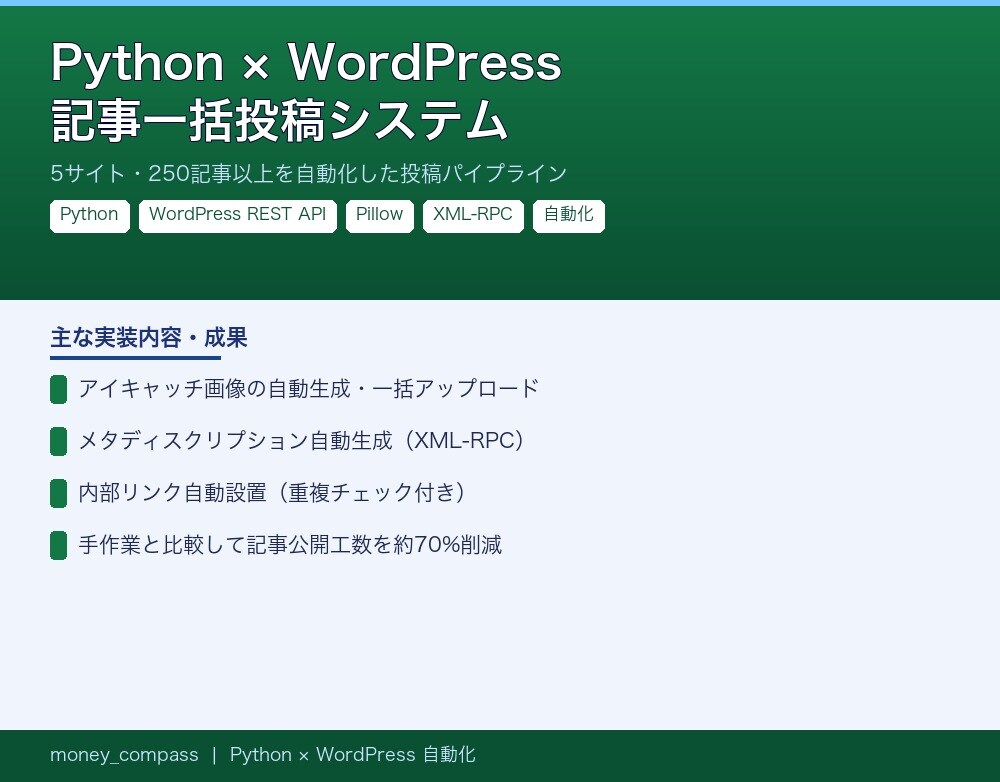Click money_compass in the footer
Viewport: 1000px width, 782px height.
(x=124, y=755)
